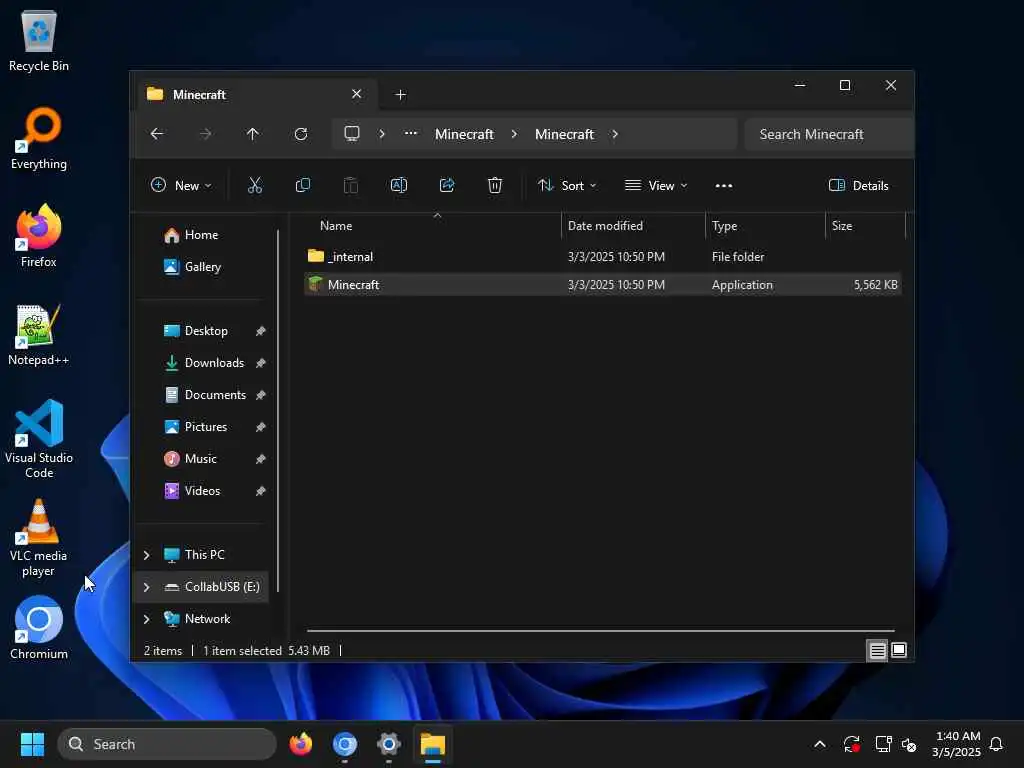Select the Minecraft application file
The image size is (1024, 768).
(x=603, y=285)
